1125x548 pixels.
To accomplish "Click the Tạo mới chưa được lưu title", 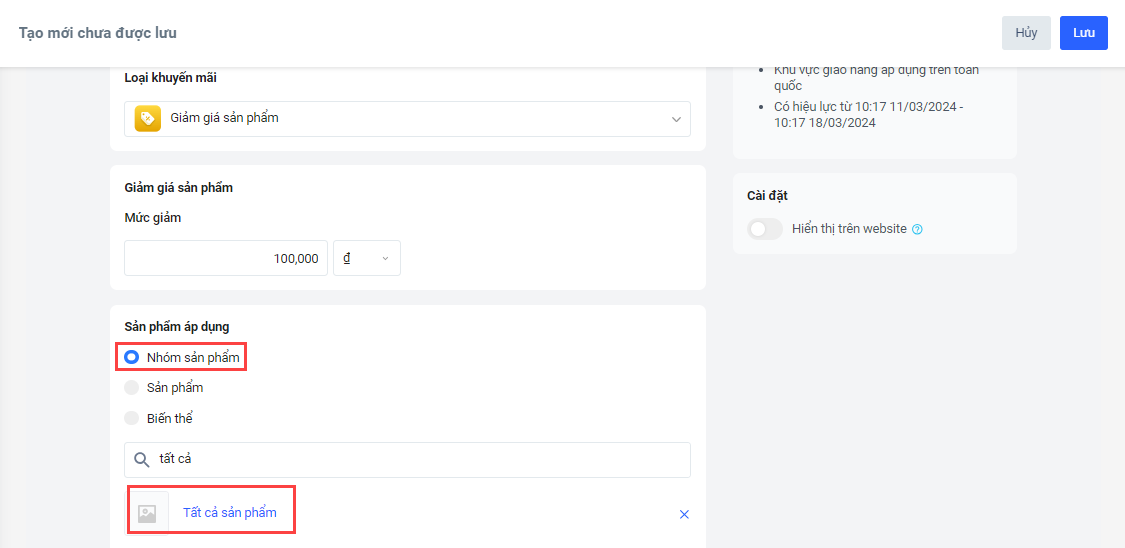I will 97,33.
